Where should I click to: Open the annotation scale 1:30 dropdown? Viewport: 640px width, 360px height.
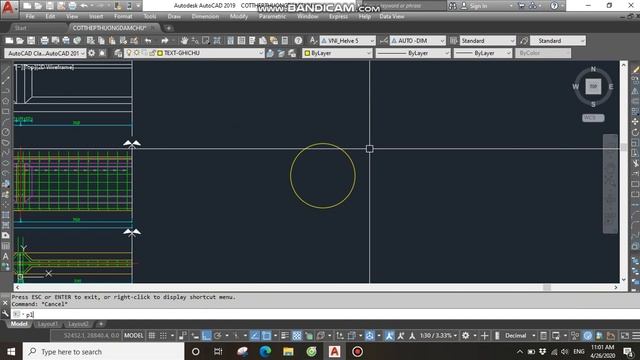point(438,336)
